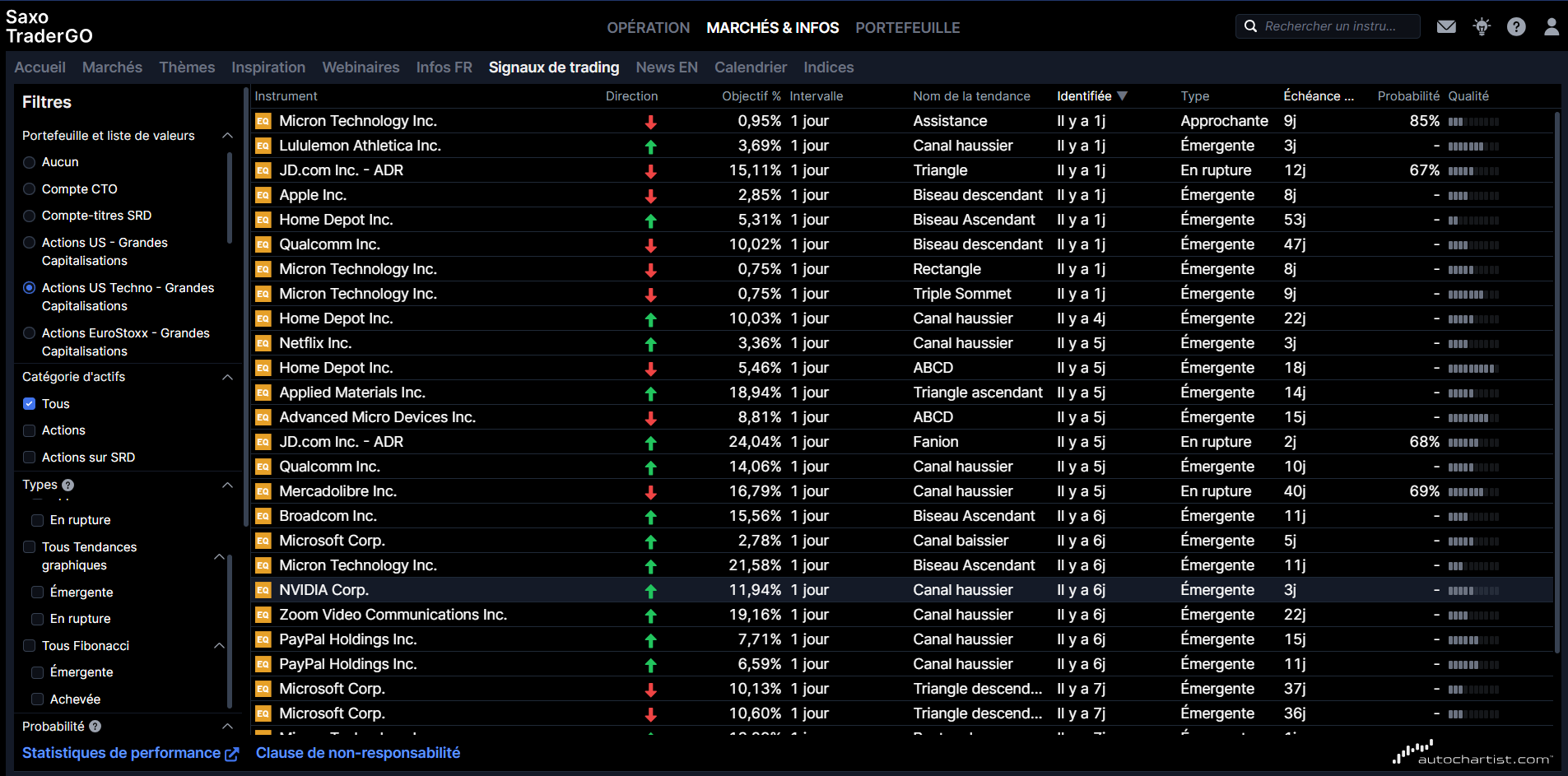Check the Actions sur SRD checkbox

point(30,458)
